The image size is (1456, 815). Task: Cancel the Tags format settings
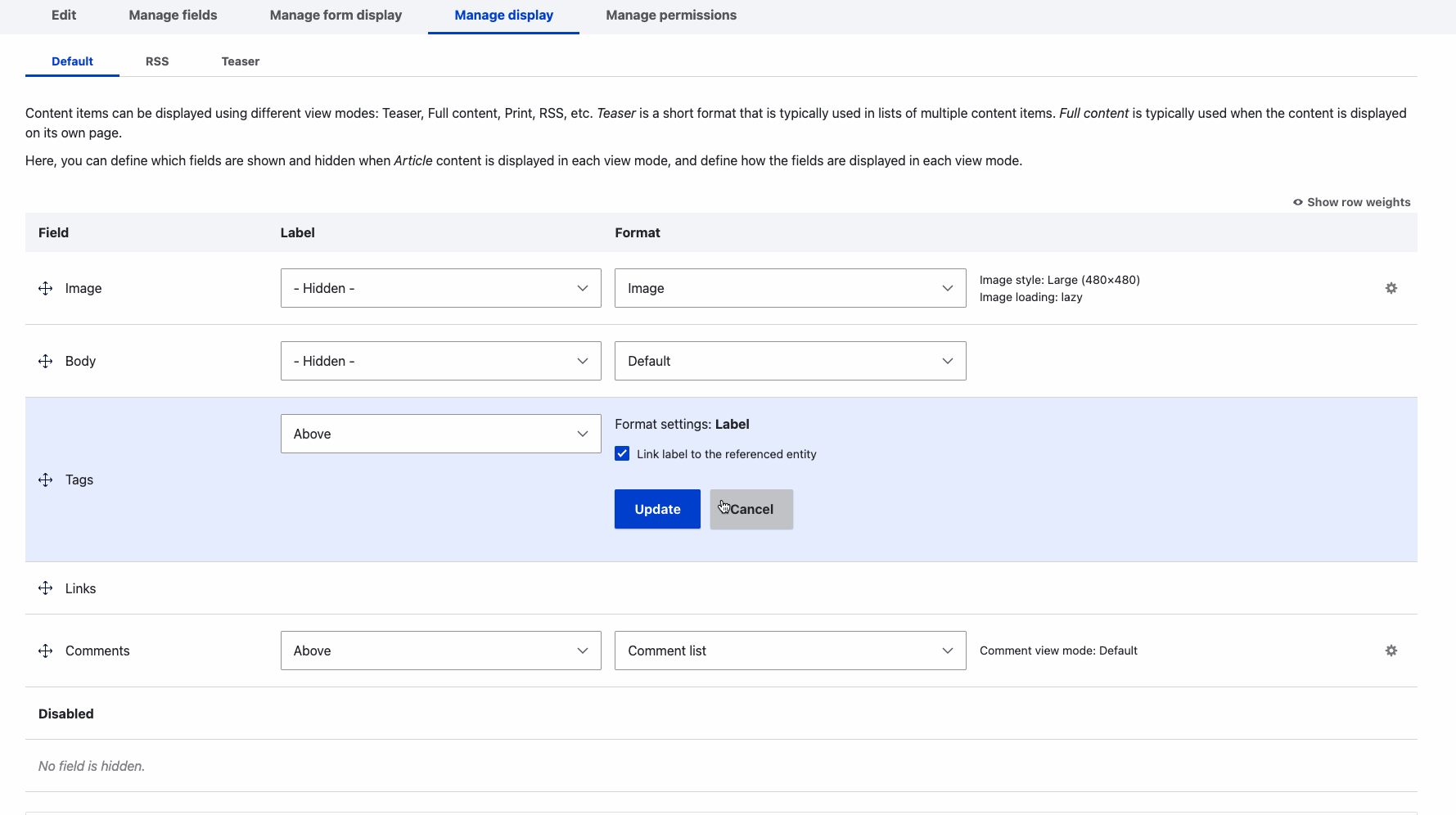pos(751,509)
